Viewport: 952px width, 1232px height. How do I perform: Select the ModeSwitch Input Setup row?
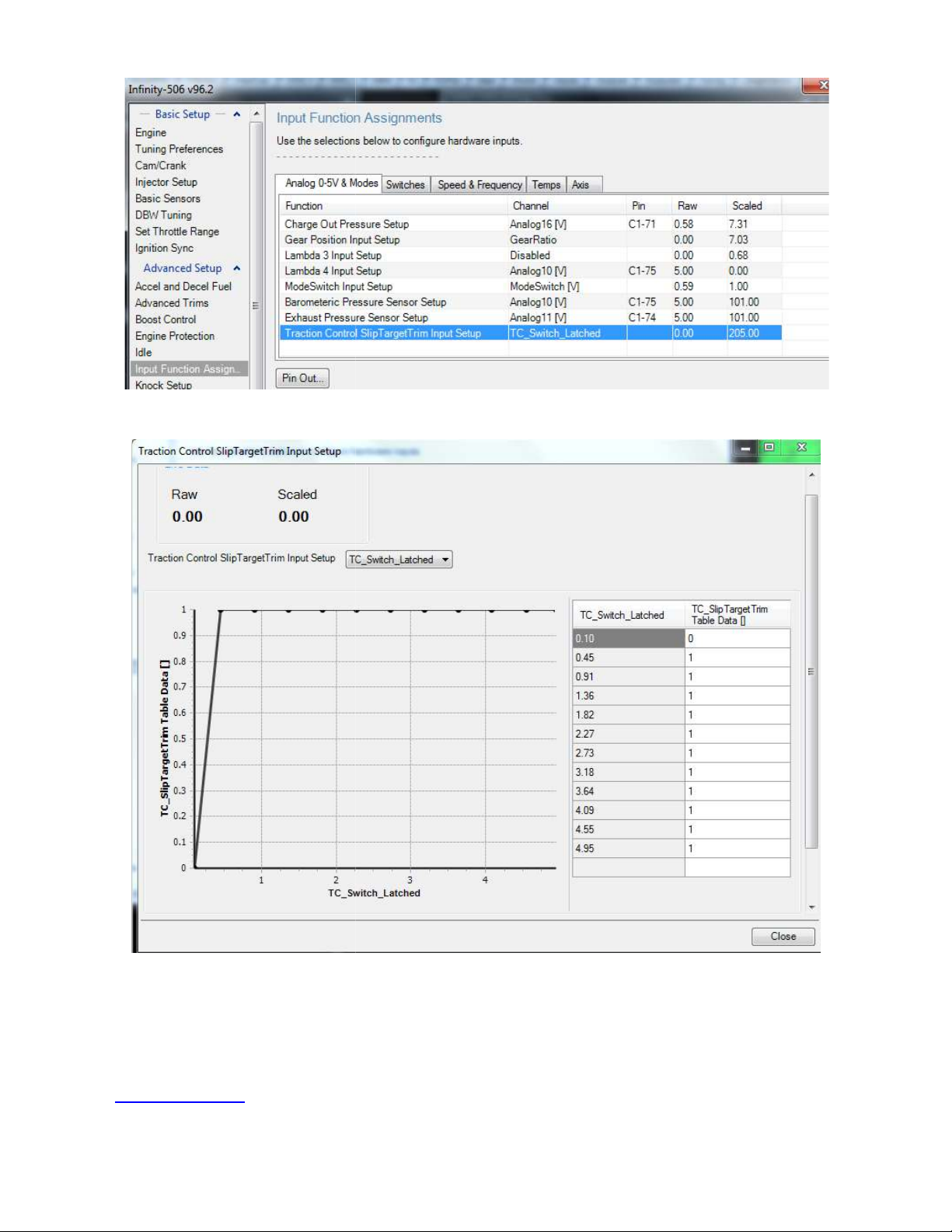(338, 286)
